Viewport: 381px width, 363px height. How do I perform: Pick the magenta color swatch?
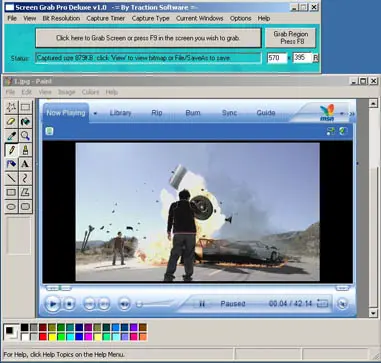pyautogui.click(x=88, y=336)
